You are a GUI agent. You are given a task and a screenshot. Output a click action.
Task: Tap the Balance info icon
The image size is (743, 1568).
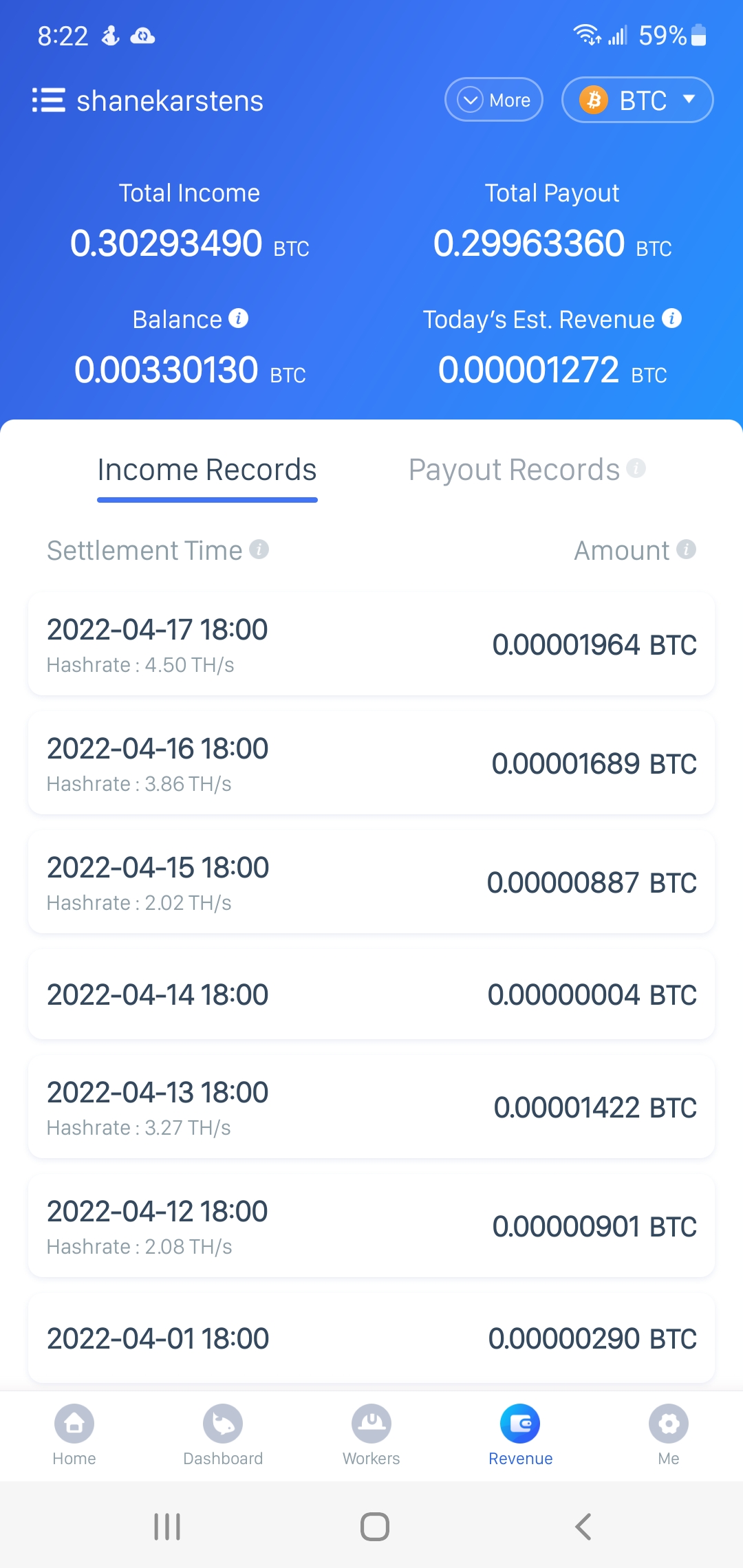point(239,318)
